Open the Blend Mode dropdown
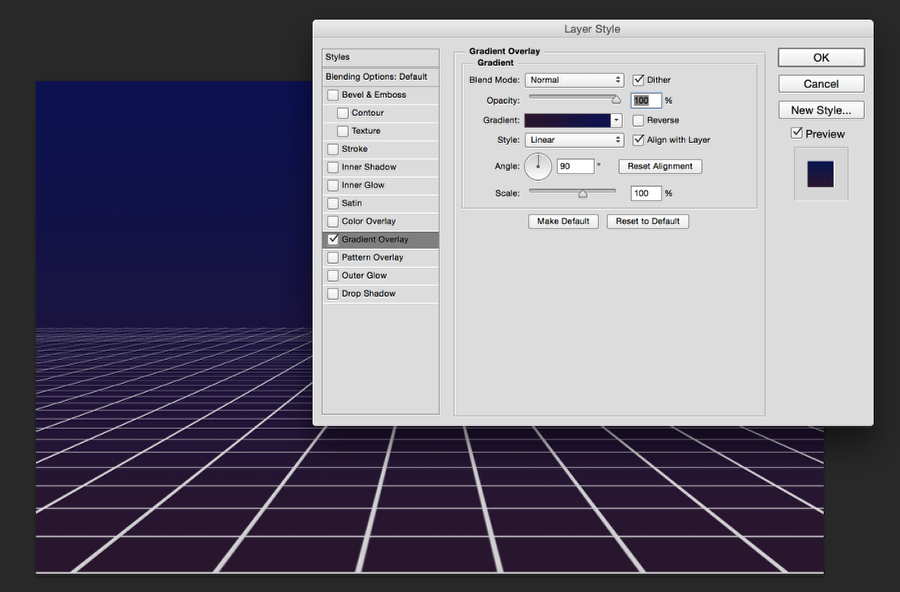Image resolution: width=900 pixels, height=592 pixels. click(x=574, y=80)
